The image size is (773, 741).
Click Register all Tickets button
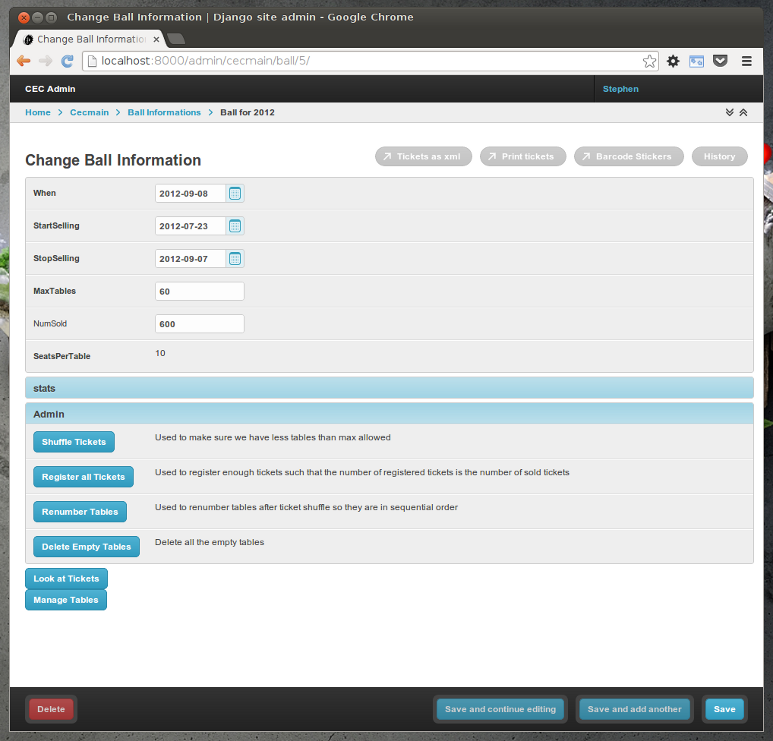(x=83, y=477)
